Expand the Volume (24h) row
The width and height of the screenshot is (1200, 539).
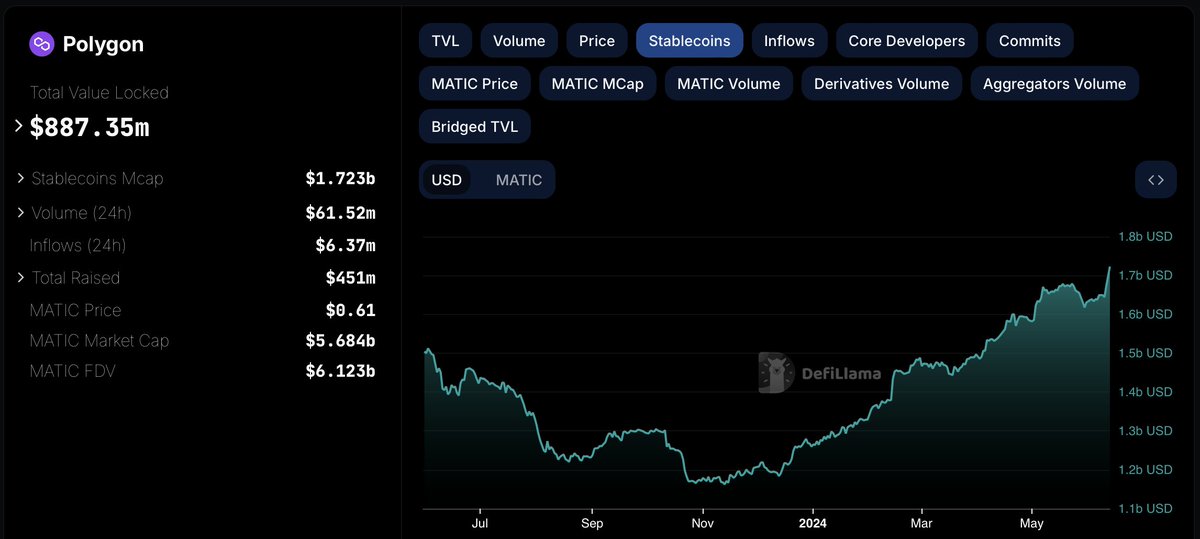(21, 212)
